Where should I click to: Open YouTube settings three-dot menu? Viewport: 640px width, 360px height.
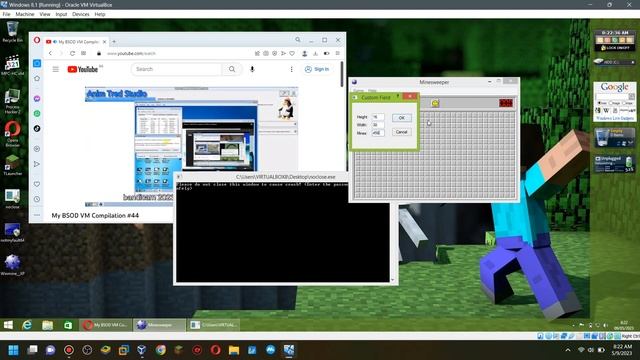pyautogui.click(x=291, y=69)
